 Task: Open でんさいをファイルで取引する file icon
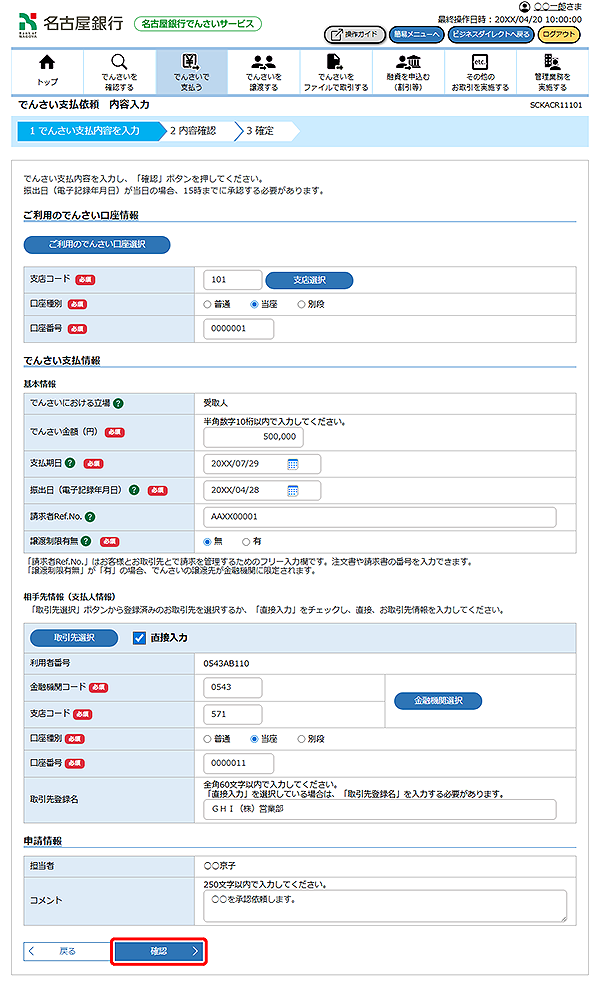pos(335,72)
